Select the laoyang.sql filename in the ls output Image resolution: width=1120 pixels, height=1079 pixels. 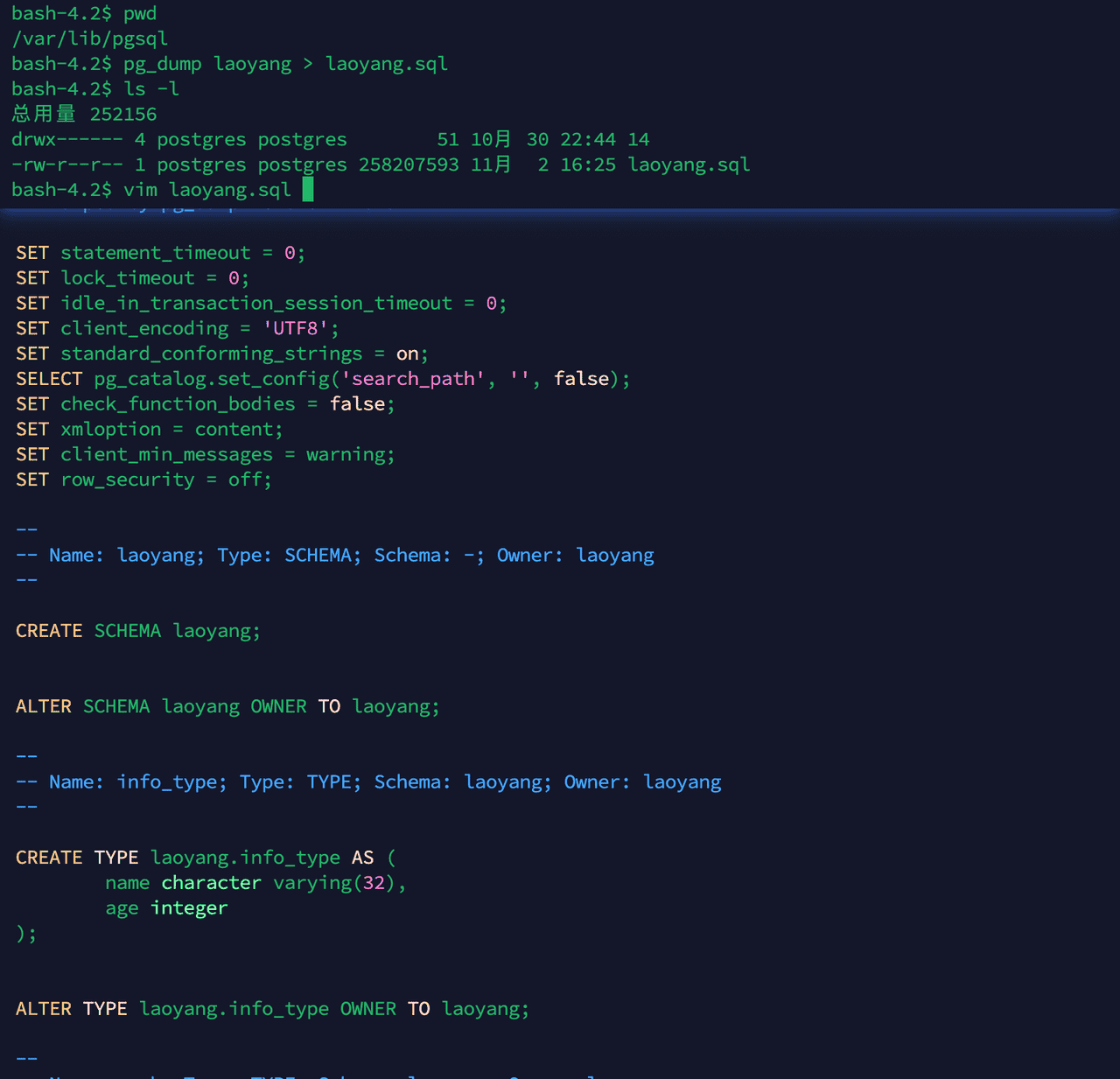coord(689,165)
